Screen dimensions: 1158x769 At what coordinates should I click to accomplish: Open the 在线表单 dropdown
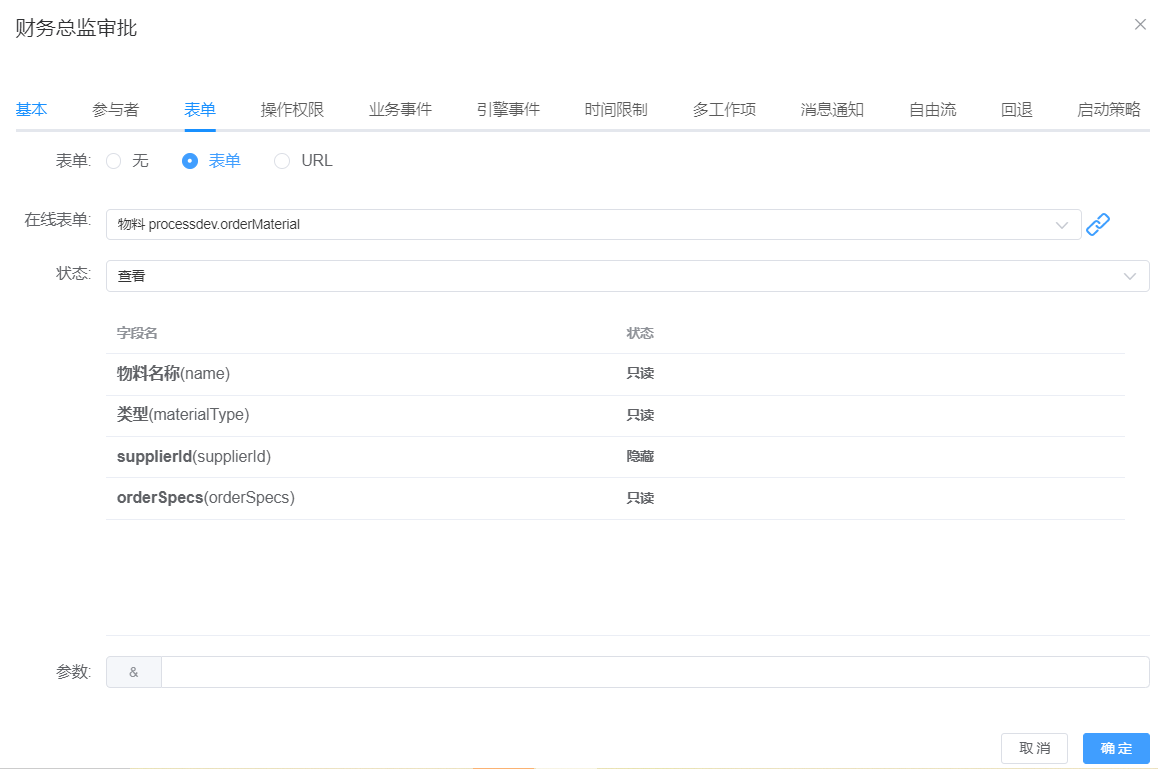coord(593,225)
